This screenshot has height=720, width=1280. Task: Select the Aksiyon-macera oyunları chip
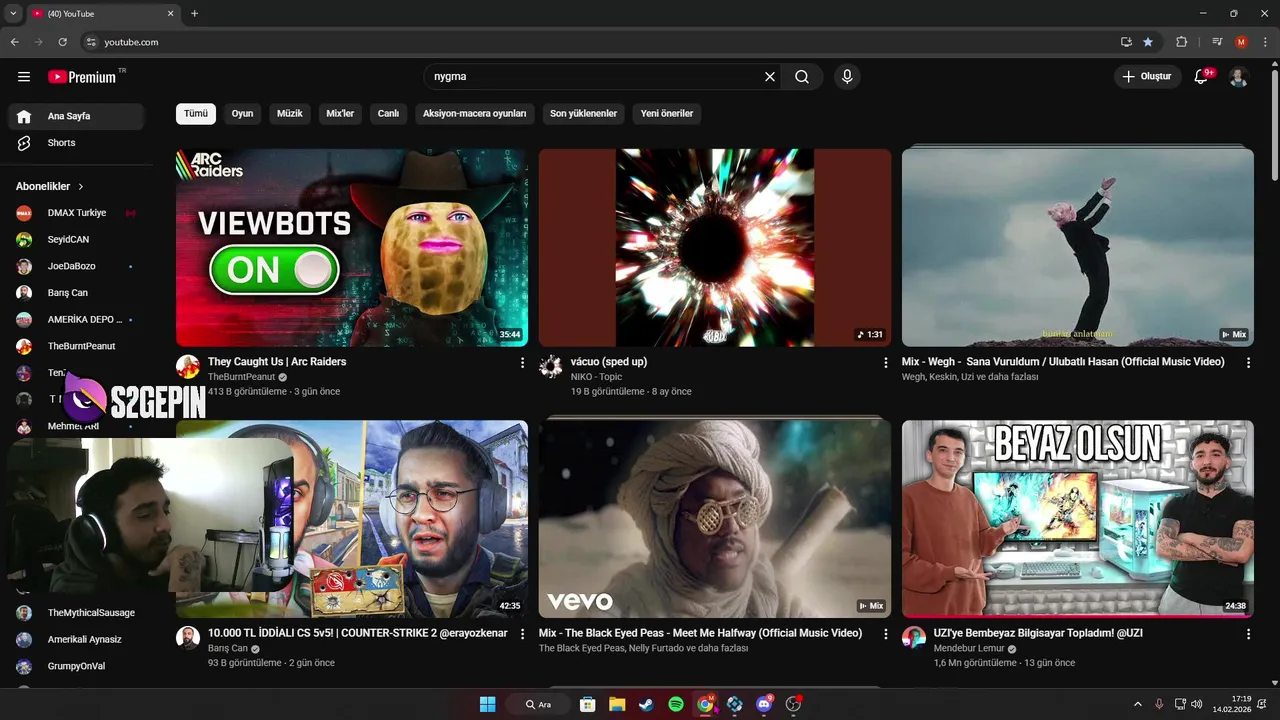475,114
